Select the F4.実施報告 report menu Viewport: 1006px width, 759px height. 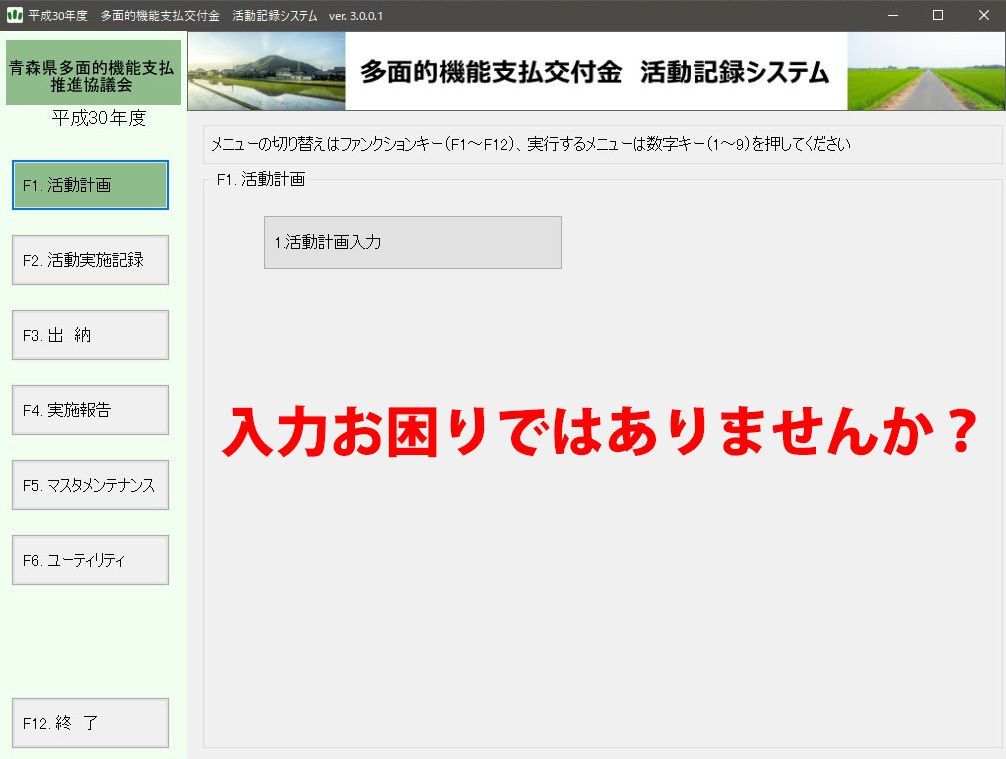[x=89, y=409]
